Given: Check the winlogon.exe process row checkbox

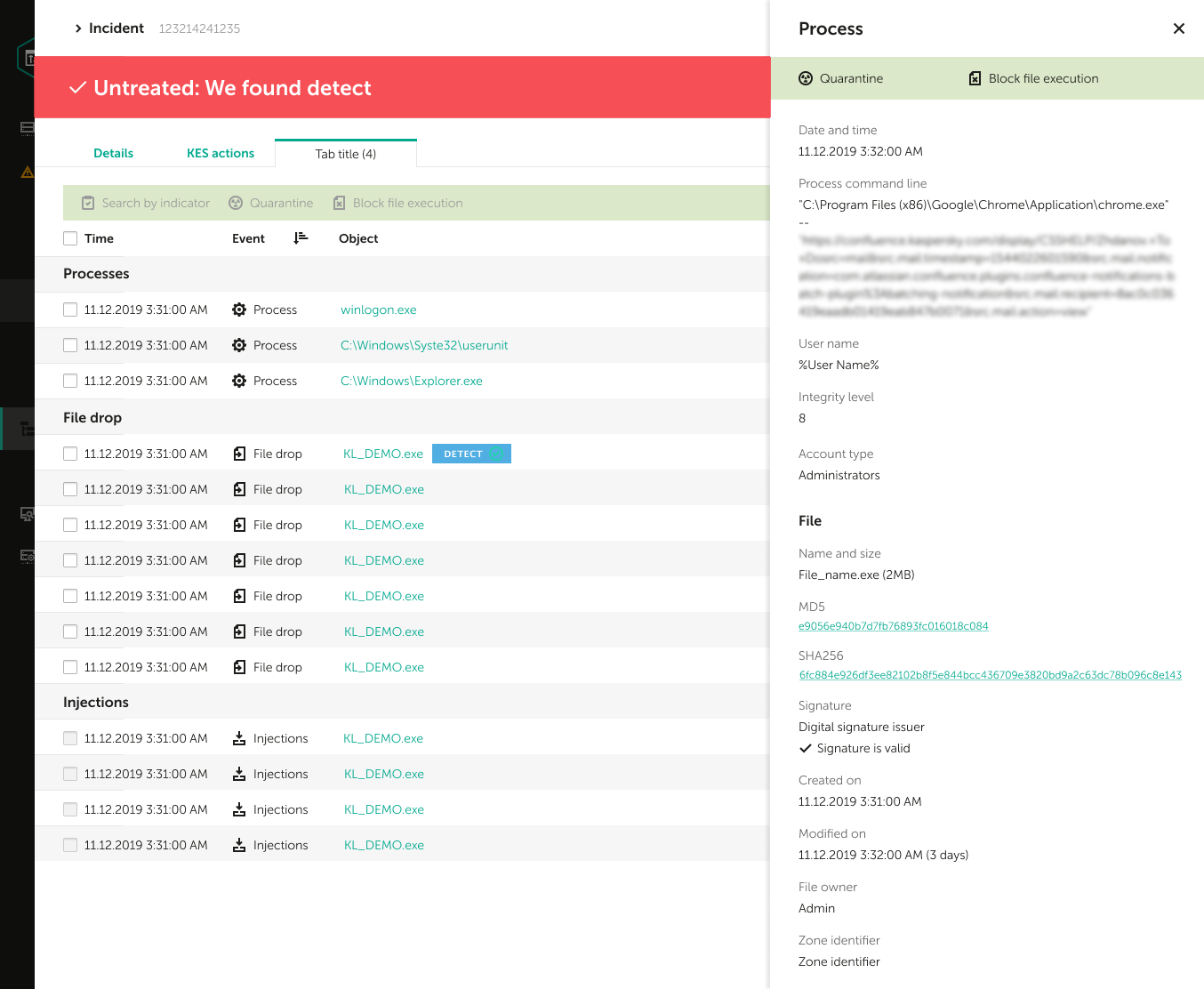Looking at the screenshot, I should (x=70, y=310).
